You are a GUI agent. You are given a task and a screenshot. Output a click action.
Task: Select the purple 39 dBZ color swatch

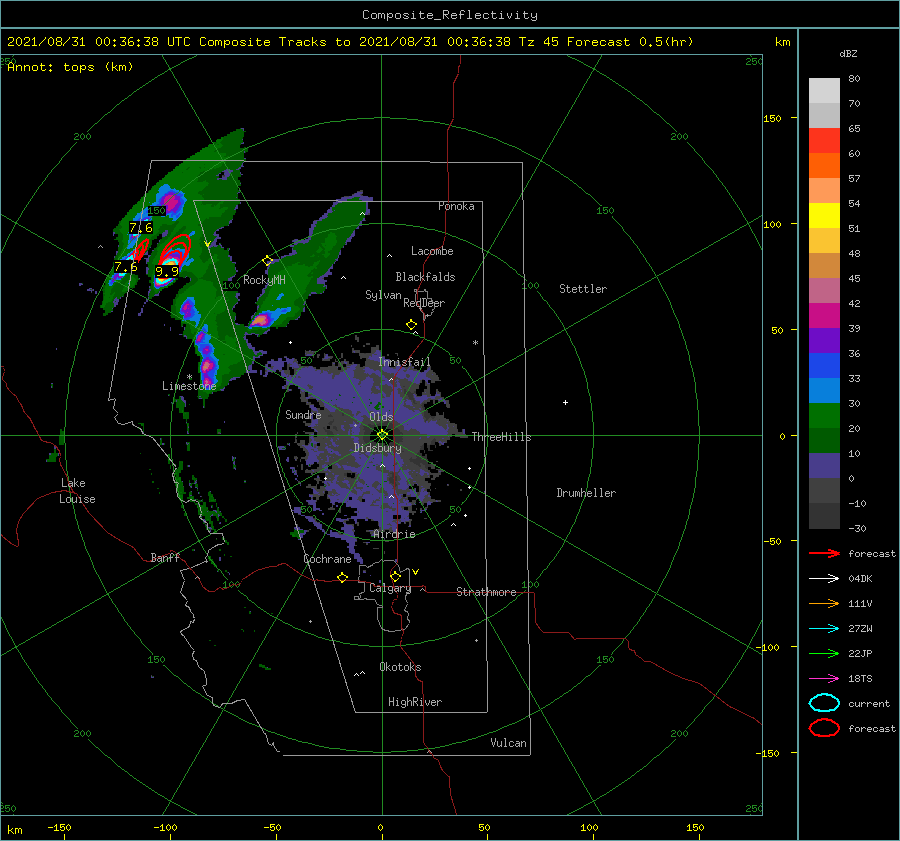(824, 340)
